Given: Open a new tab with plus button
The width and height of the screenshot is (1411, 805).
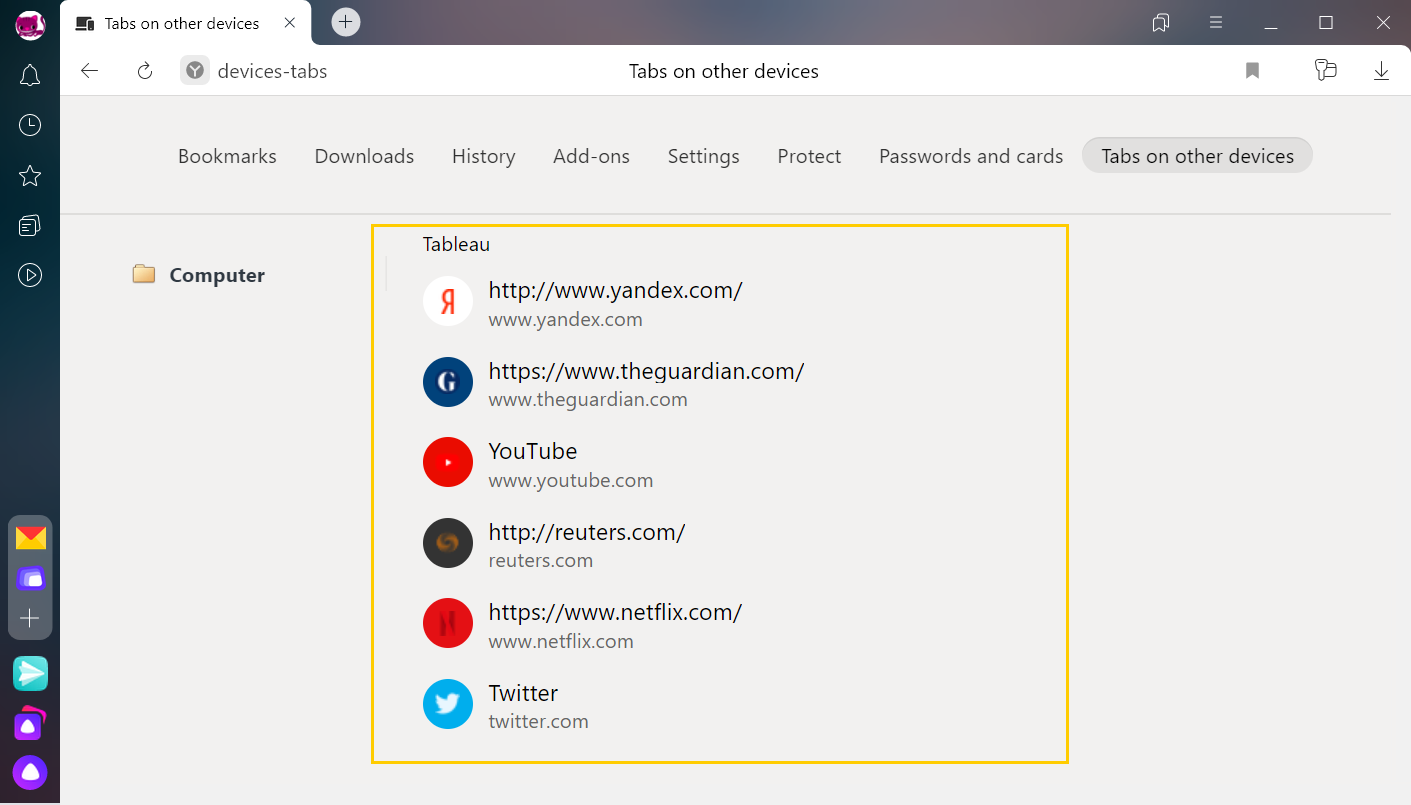Looking at the screenshot, I should pyautogui.click(x=345, y=22).
